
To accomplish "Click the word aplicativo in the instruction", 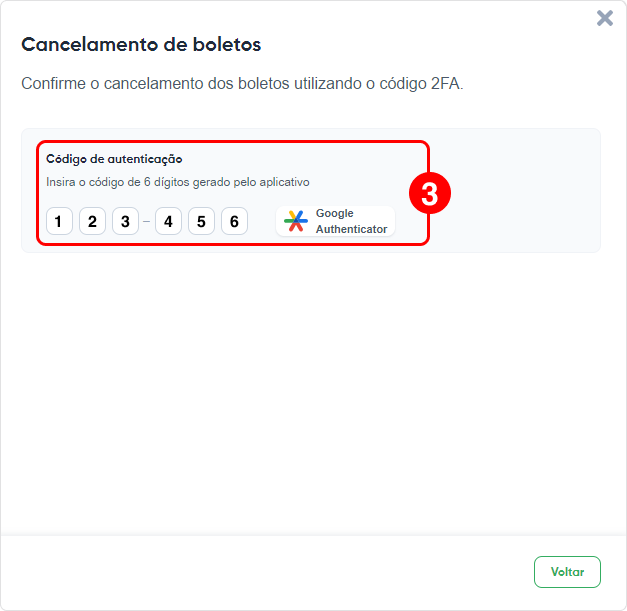I will click(284, 182).
